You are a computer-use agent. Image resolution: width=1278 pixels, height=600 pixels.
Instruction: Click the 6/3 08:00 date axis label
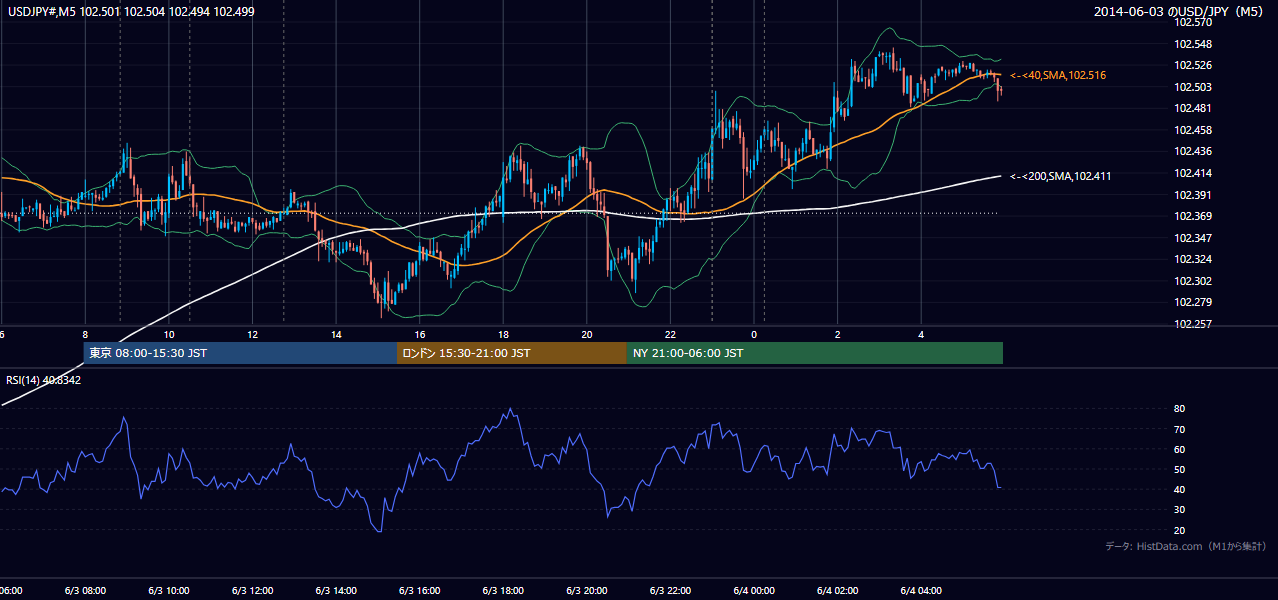click(x=84, y=590)
